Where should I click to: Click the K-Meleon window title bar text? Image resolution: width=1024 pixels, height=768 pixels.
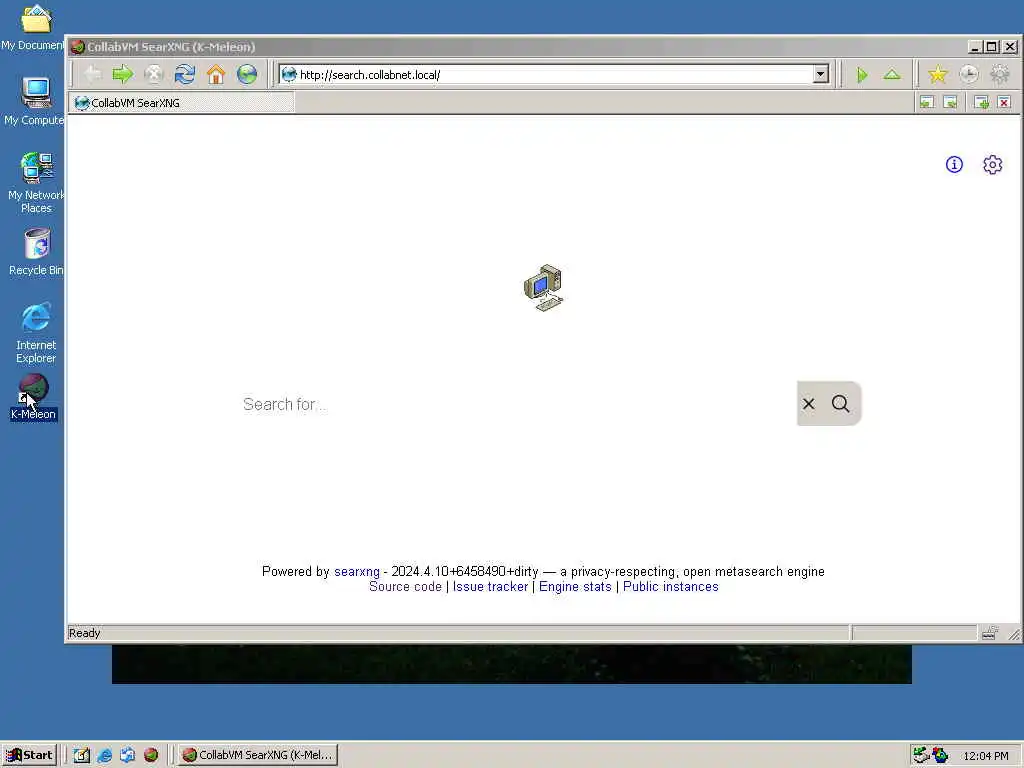171,47
